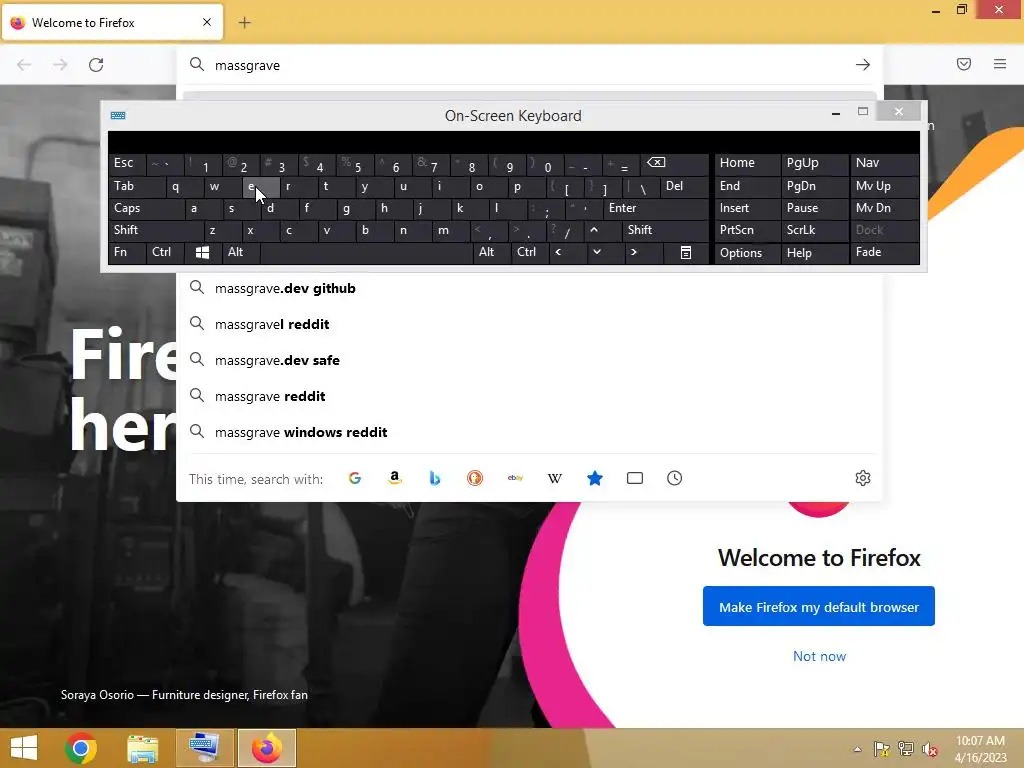1024x768 pixels.
Task: Pick the Wikipedia search icon
Action: 554,478
